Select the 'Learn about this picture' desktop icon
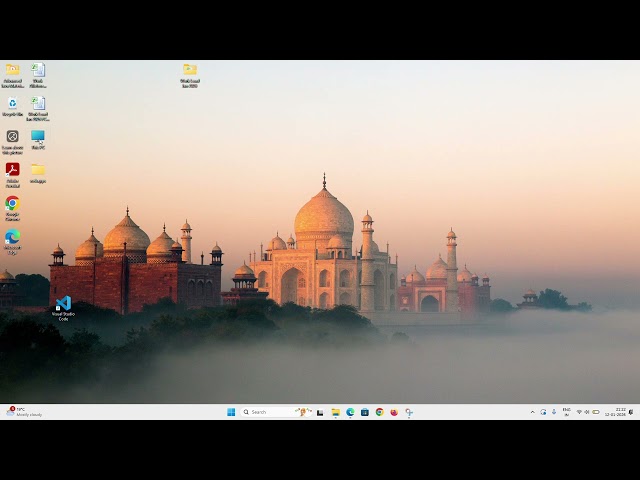The width and height of the screenshot is (640, 480). click(x=13, y=142)
